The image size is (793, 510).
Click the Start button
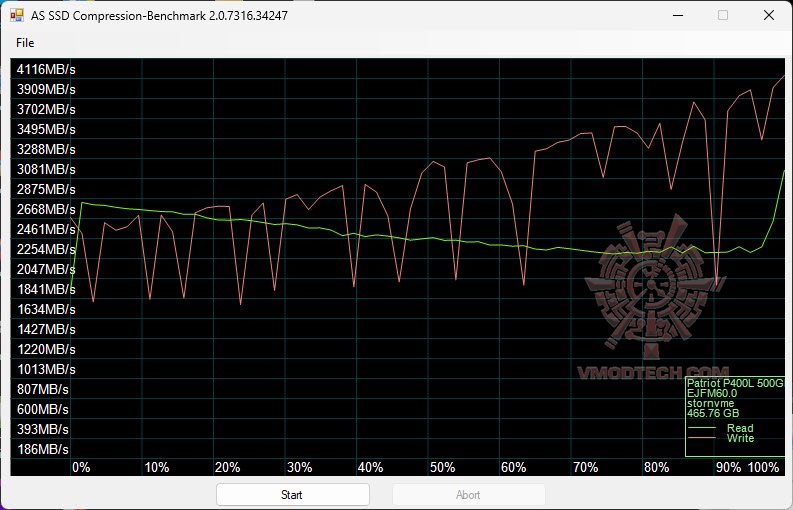(x=292, y=494)
